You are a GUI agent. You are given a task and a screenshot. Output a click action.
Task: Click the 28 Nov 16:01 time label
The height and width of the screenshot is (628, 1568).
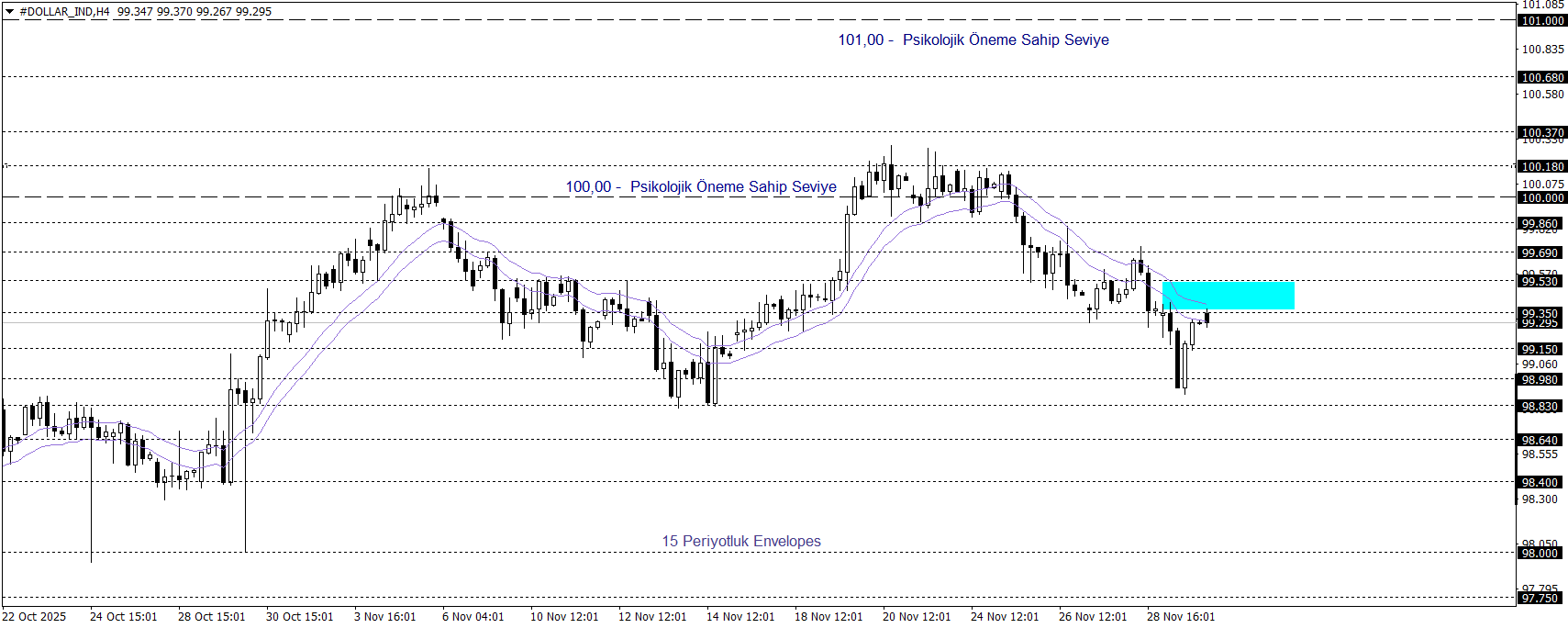[1180, 616]
